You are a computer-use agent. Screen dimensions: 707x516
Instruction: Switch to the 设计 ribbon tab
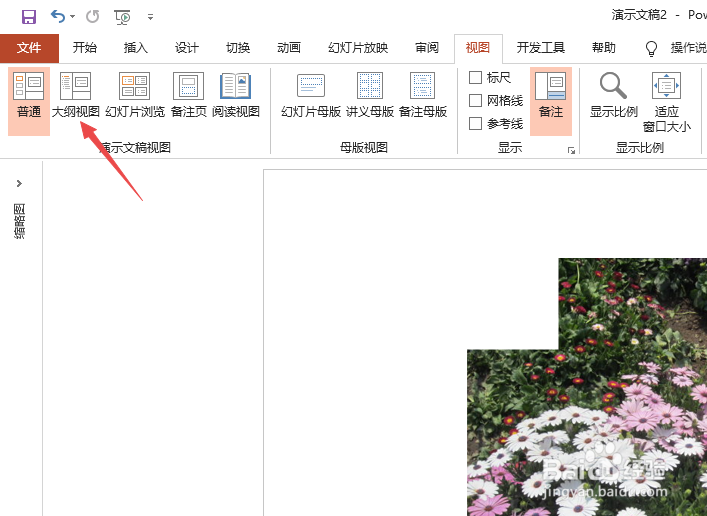pos(187,48)
